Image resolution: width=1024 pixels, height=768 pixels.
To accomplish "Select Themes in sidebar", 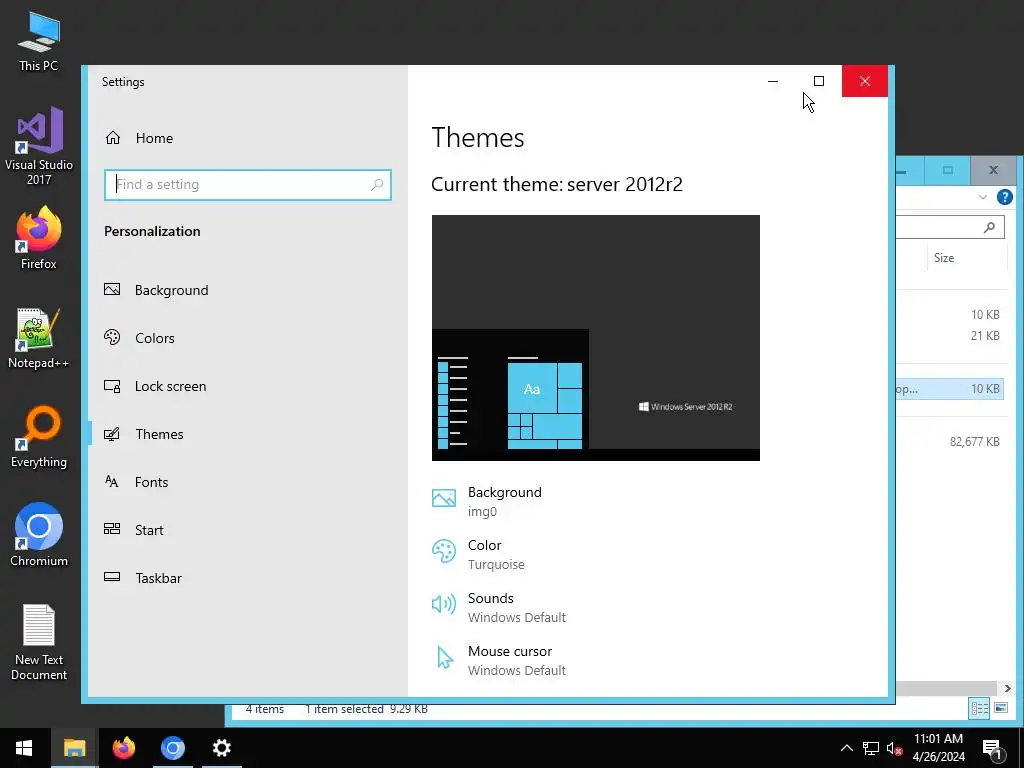I will click(x=144, y=434).
